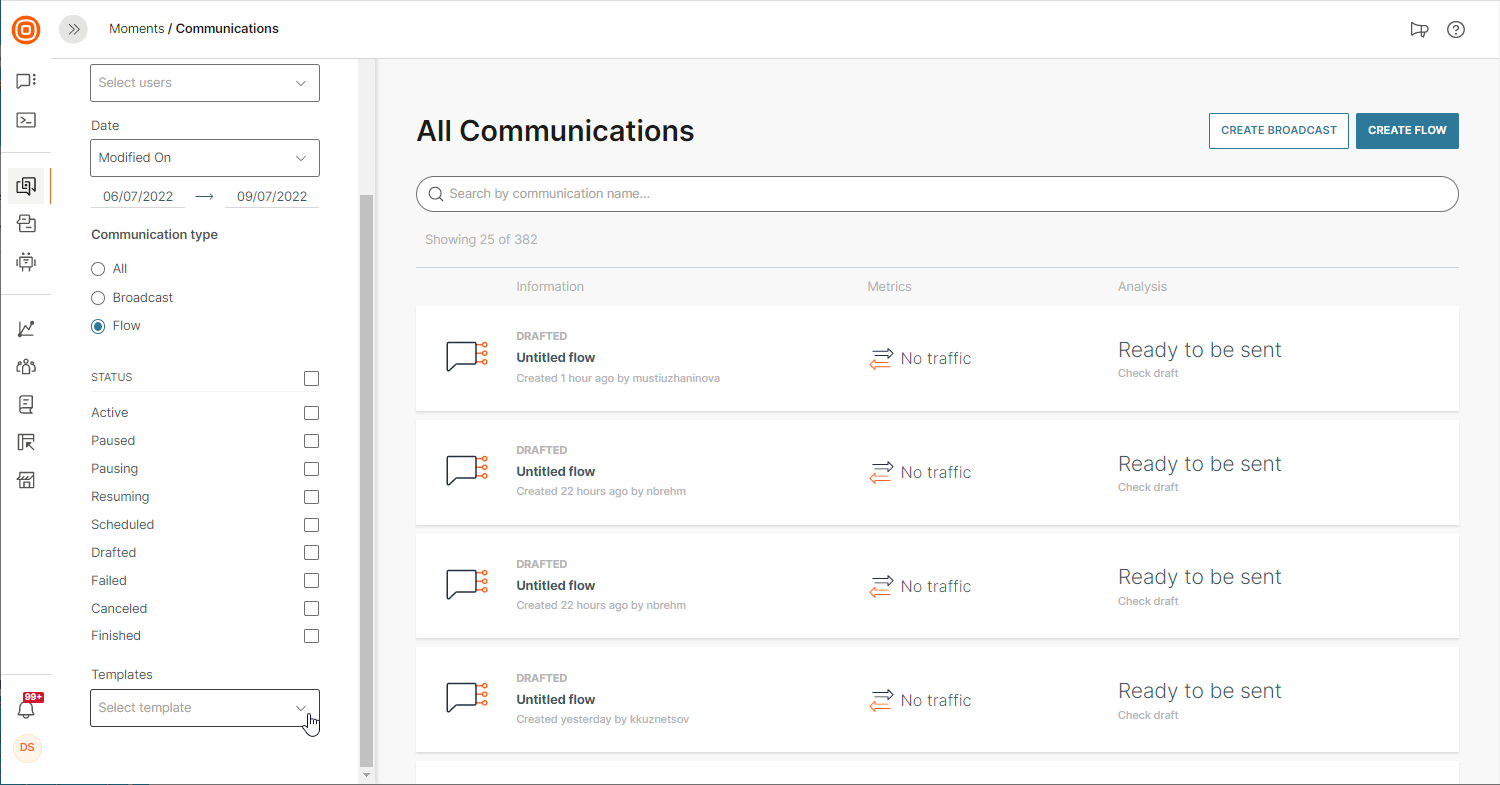
Task: Open the Select template dropdown
Action: (205, 708)
